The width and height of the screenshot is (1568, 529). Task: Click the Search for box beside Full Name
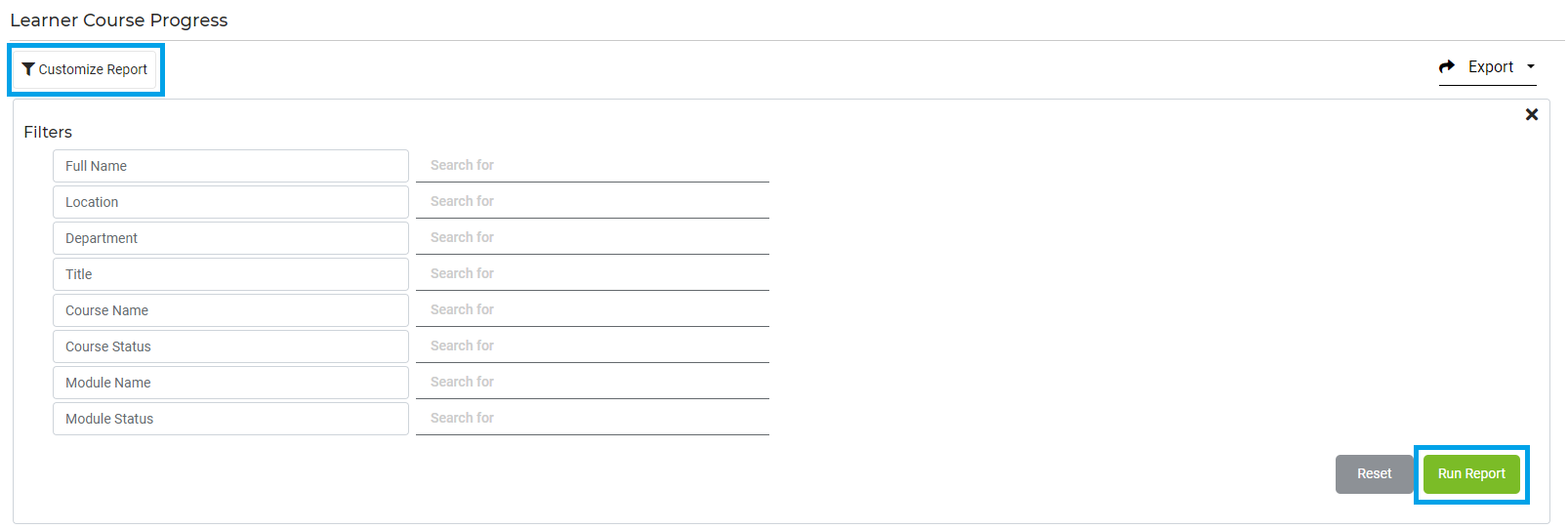click(x=593, y=166)
